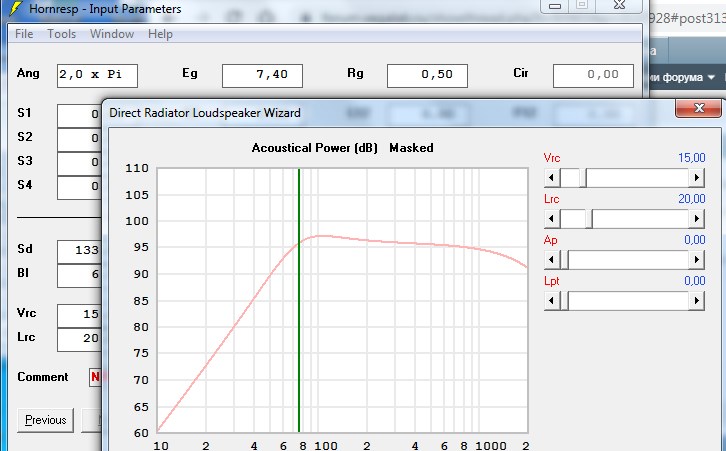
Task: Click the Lrc value 20,00 in wizard
Action: tap(692, 199)
